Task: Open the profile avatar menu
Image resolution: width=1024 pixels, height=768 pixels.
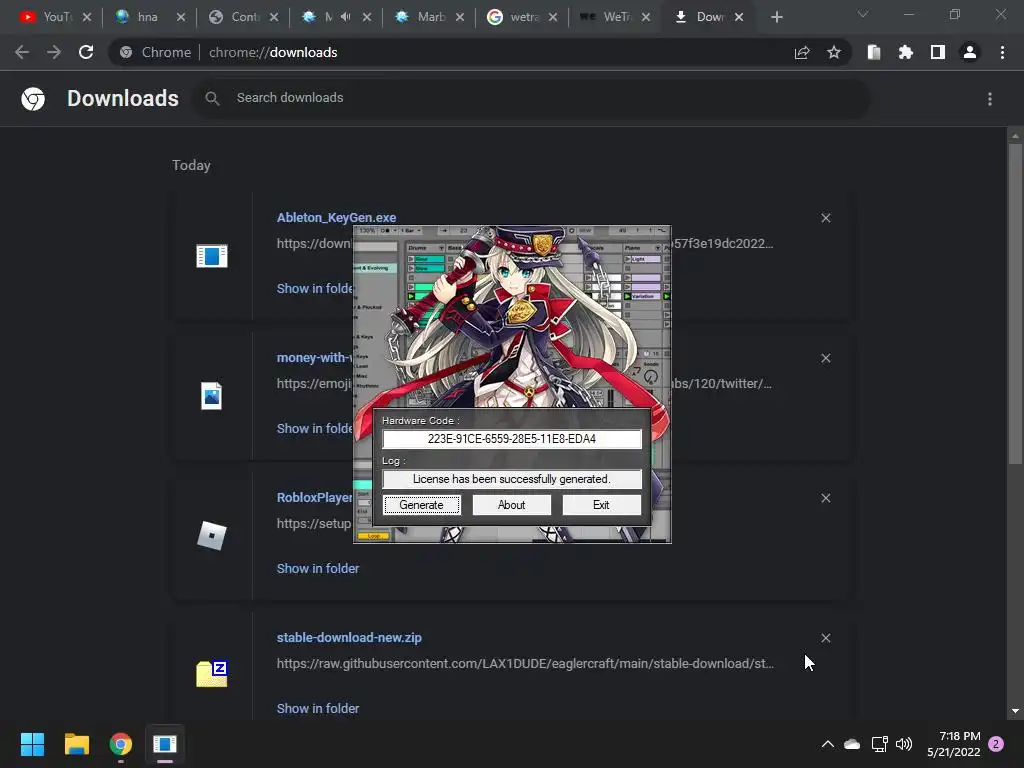Action: tap(970, 52)
